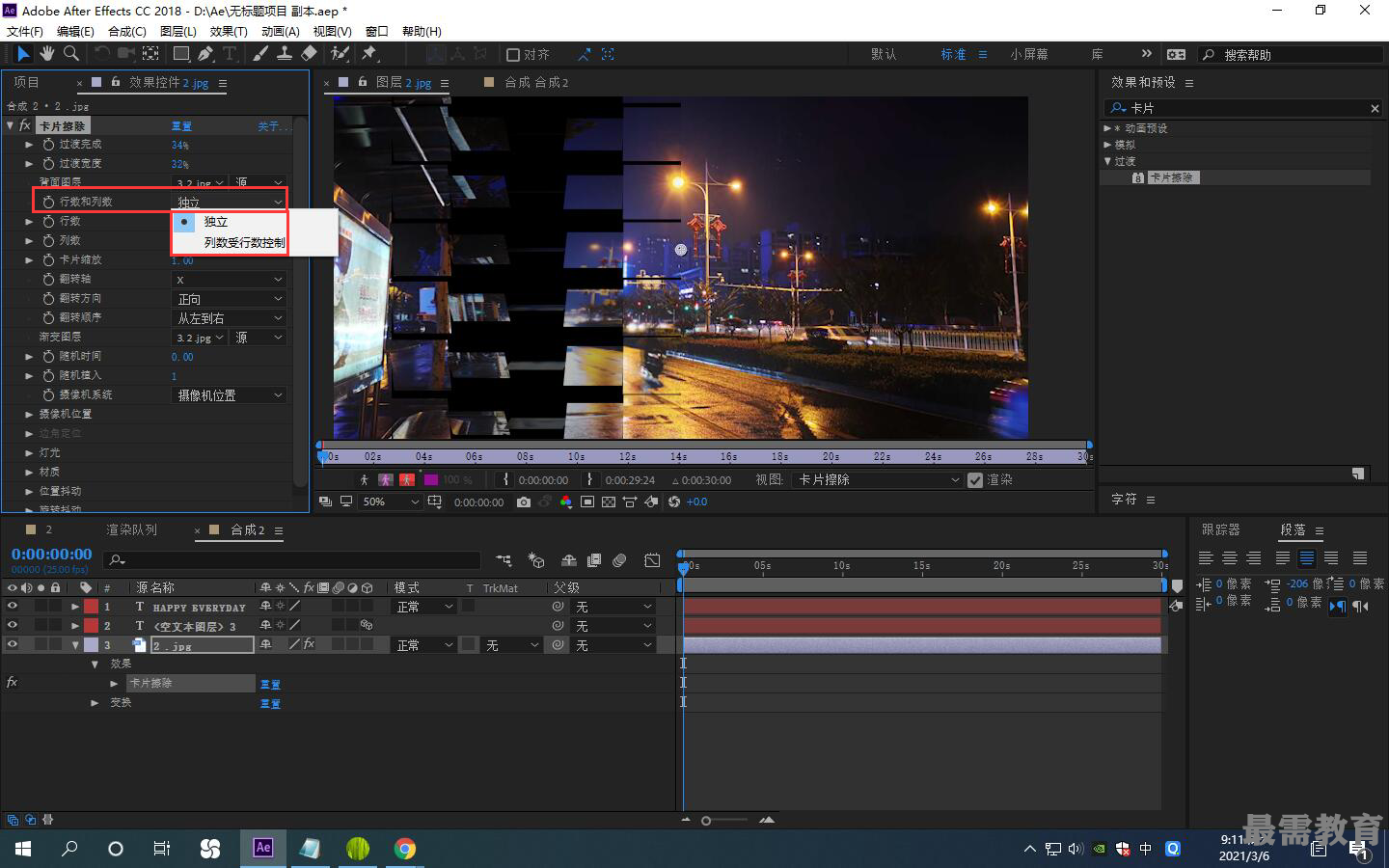Open the 合成(C) menu
Screen dimensions: 1389x868
coord(127,31)
